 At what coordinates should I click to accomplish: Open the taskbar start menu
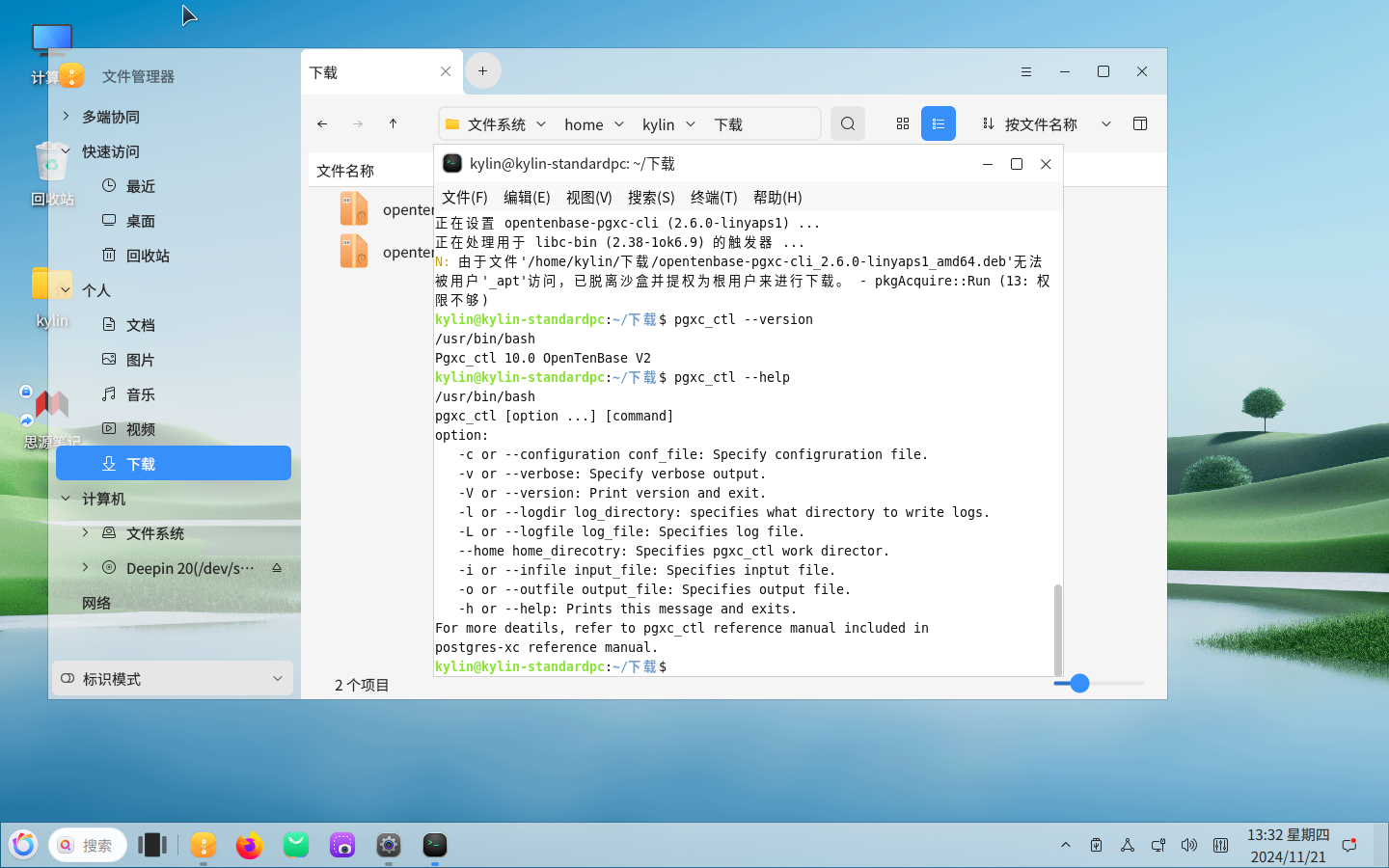coord(24,845)
